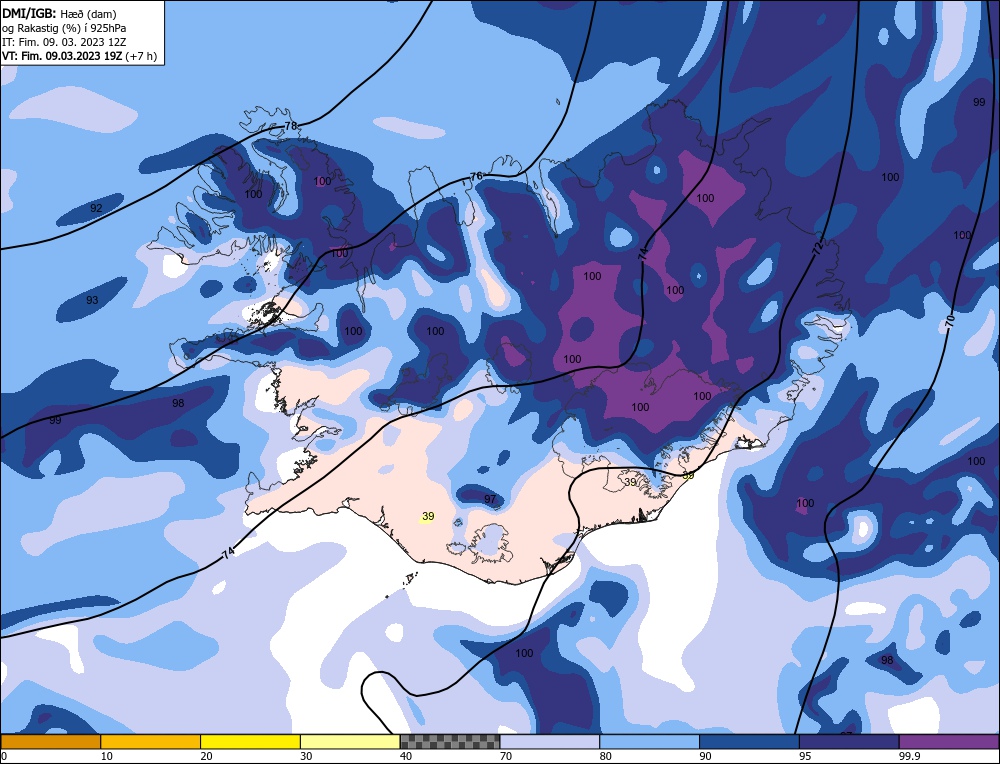The image size is (1000, 764).
Task: Click the bright yellow 20–30 legend swatch
Action: point(250,741)
